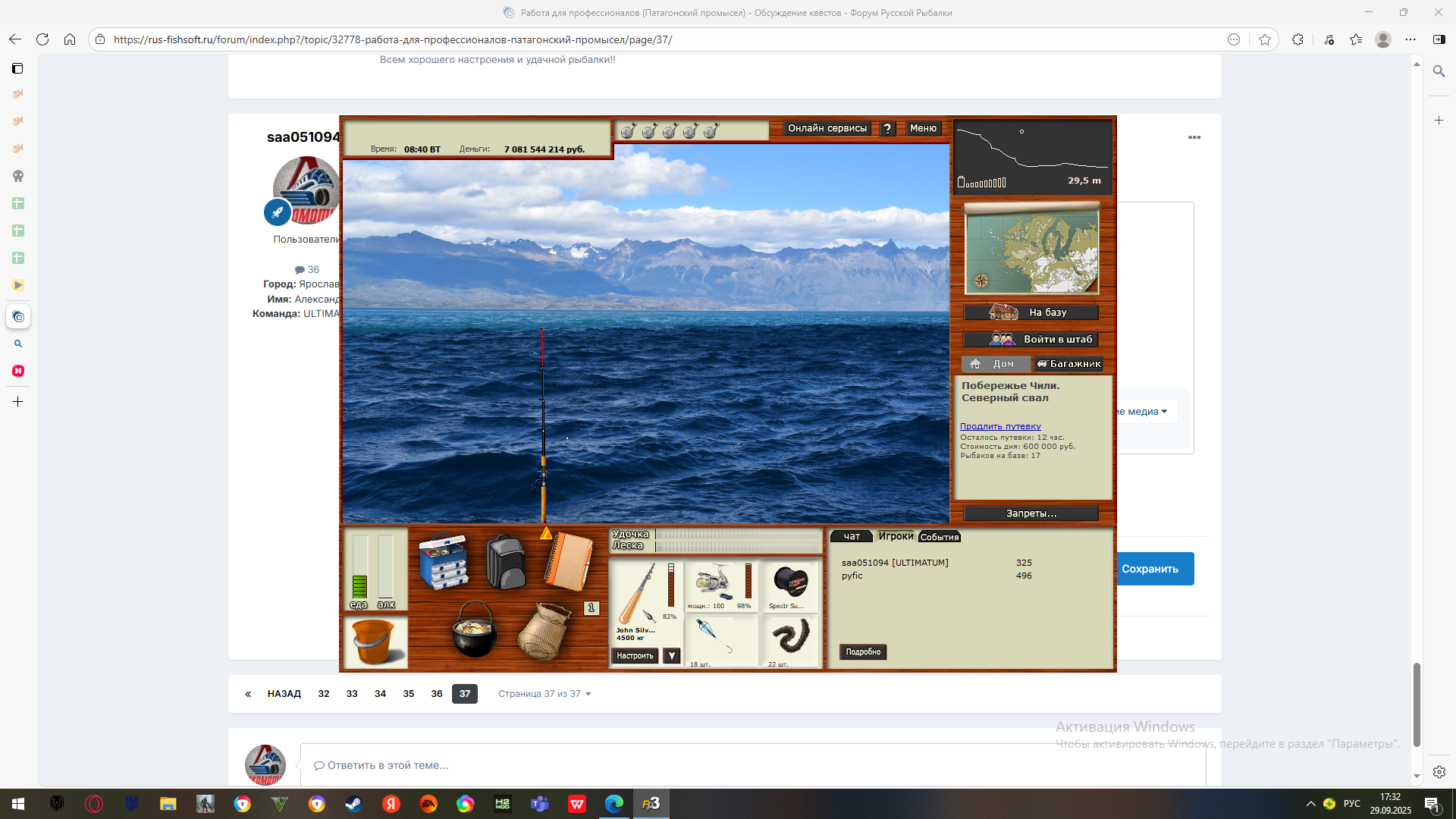Click the question mark help button
This screenshot has width=1456, height=819.
887,129
